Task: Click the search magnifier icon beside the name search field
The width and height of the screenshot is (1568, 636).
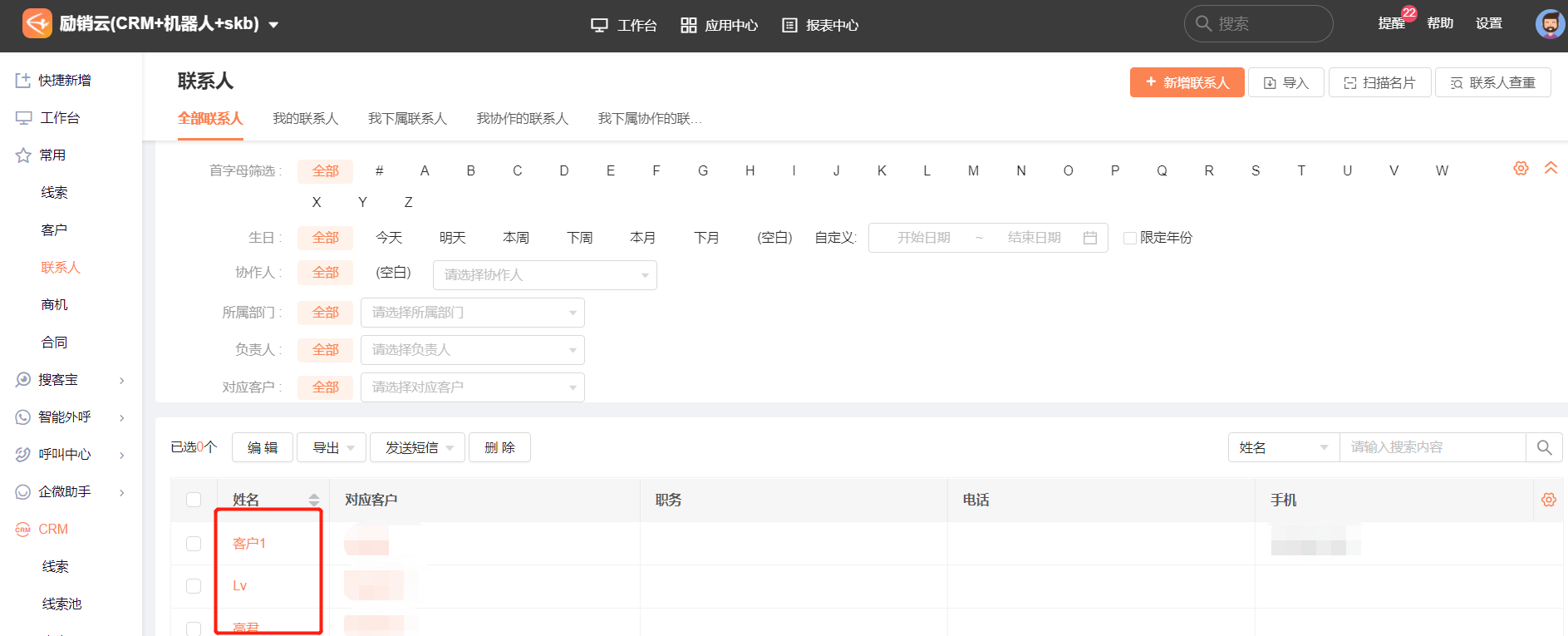Action: (1544, 447)
